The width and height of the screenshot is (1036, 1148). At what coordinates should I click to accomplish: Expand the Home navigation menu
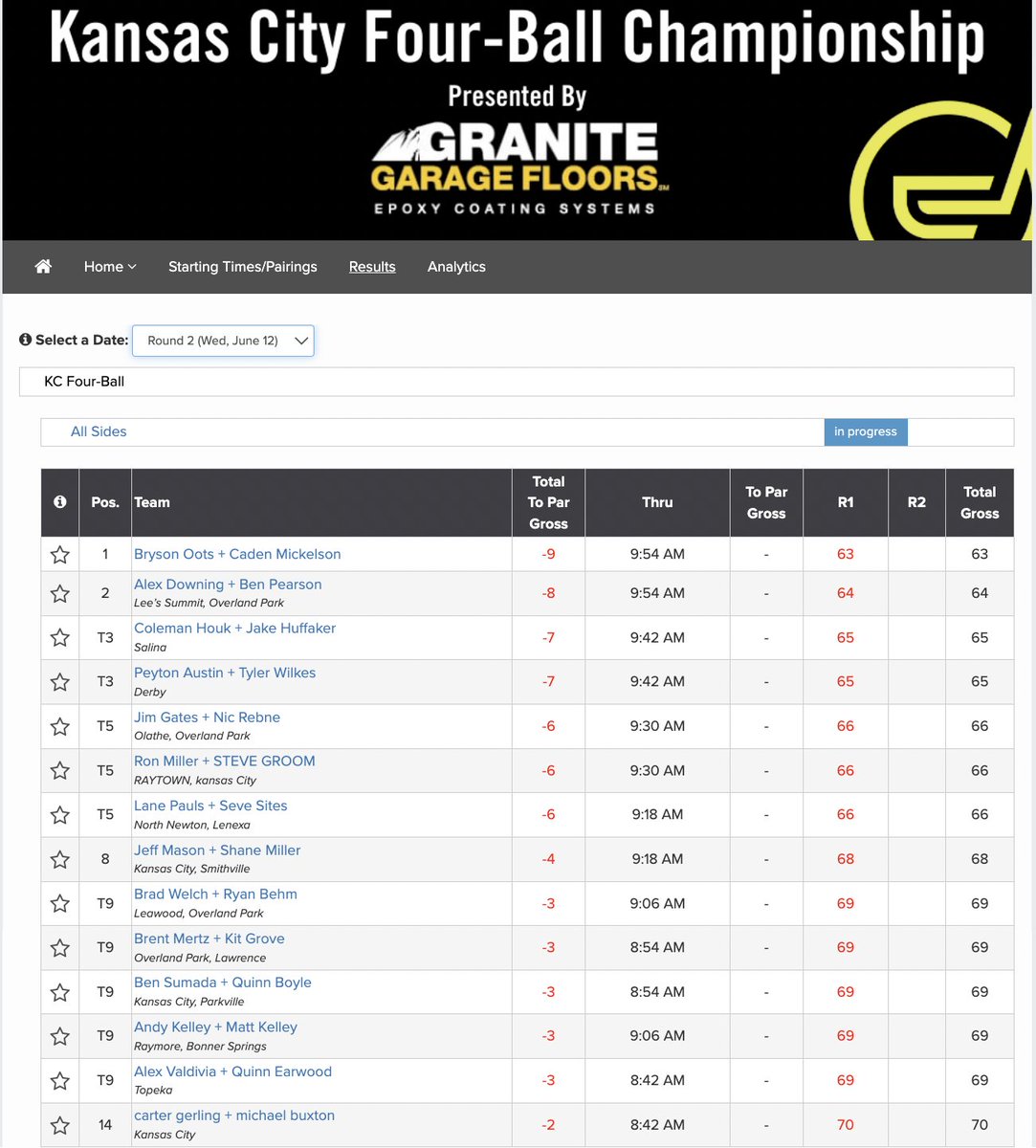[109, 266]
